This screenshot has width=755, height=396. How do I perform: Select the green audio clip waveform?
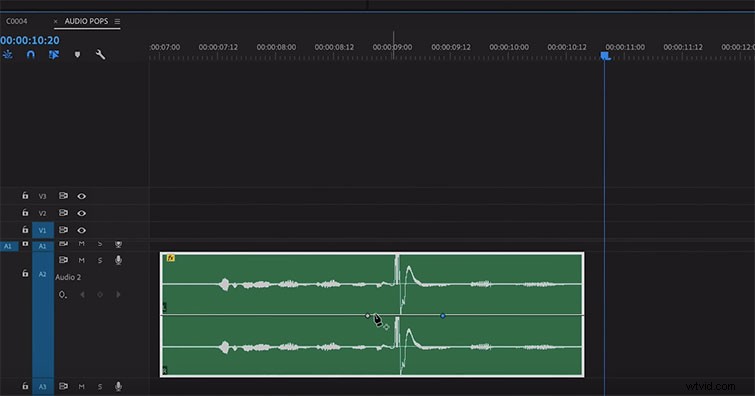pyautogui.click(x=372, y=315)
